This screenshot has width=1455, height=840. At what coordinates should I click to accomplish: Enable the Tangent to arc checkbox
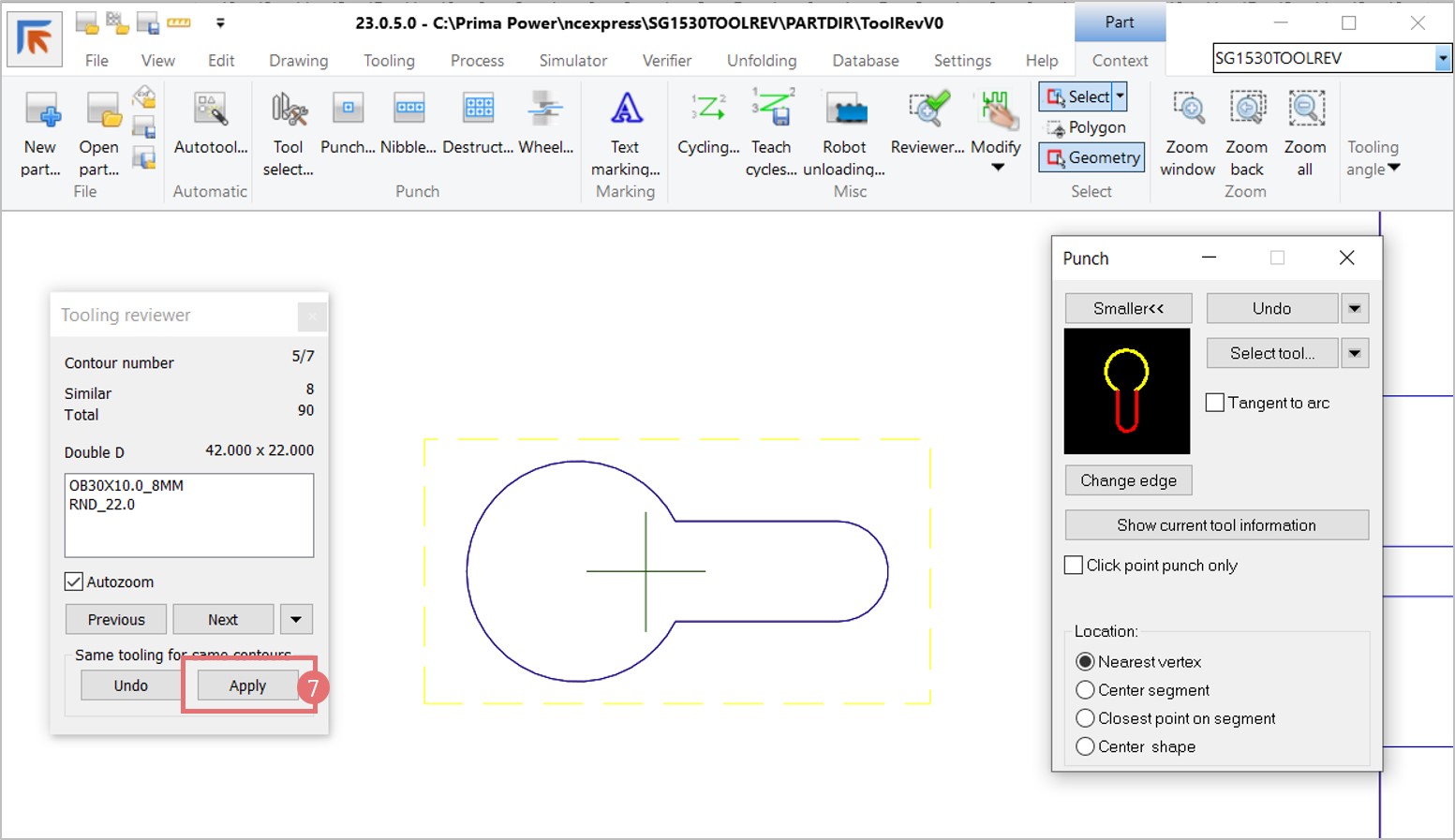tap(1215, 403)
